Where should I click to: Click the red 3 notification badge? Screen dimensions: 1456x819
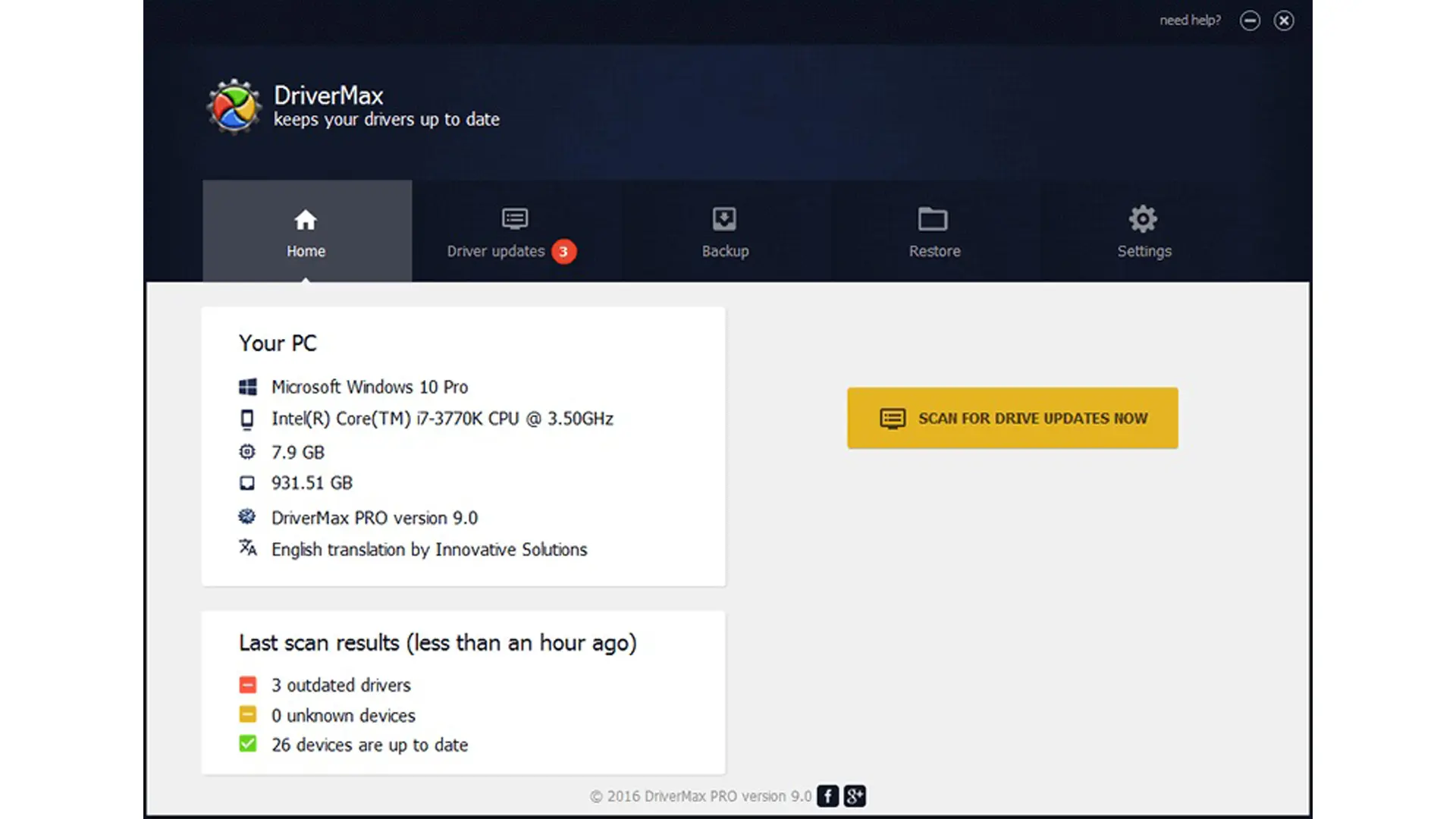[x=563, y=252]
